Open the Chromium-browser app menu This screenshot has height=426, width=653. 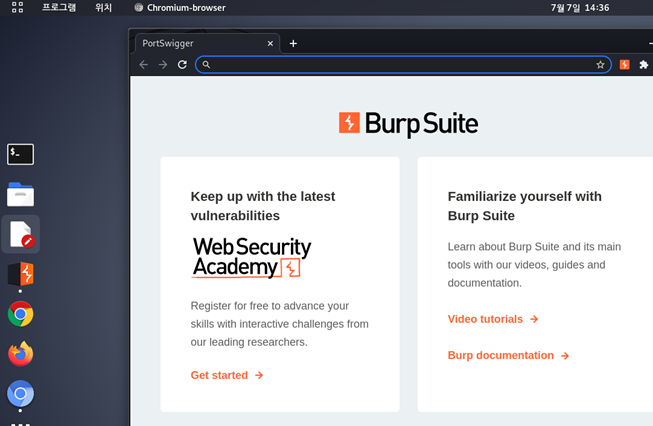coord(180,7)
